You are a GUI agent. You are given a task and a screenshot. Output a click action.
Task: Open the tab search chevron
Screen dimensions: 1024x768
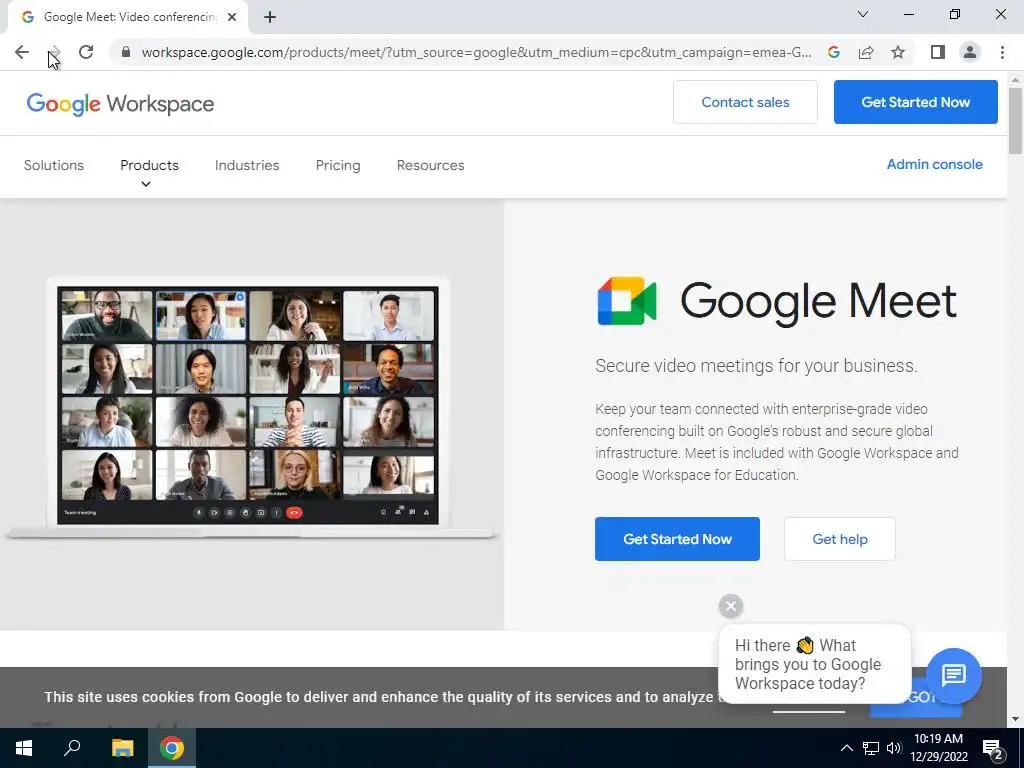(x=863, y=14)
